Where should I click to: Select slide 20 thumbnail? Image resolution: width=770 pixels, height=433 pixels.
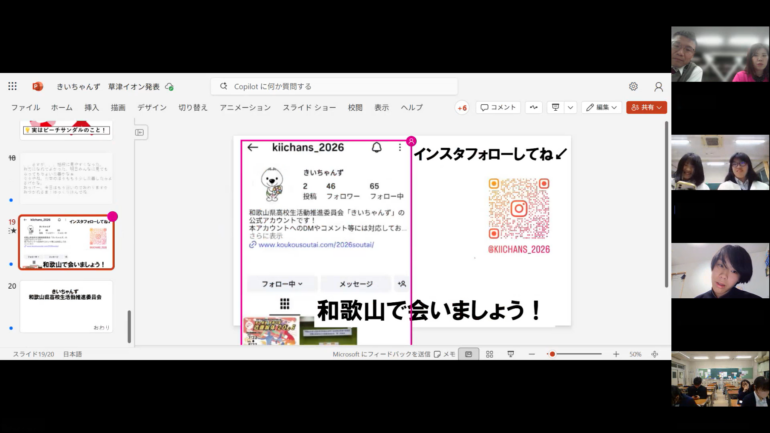coord(67,306)
